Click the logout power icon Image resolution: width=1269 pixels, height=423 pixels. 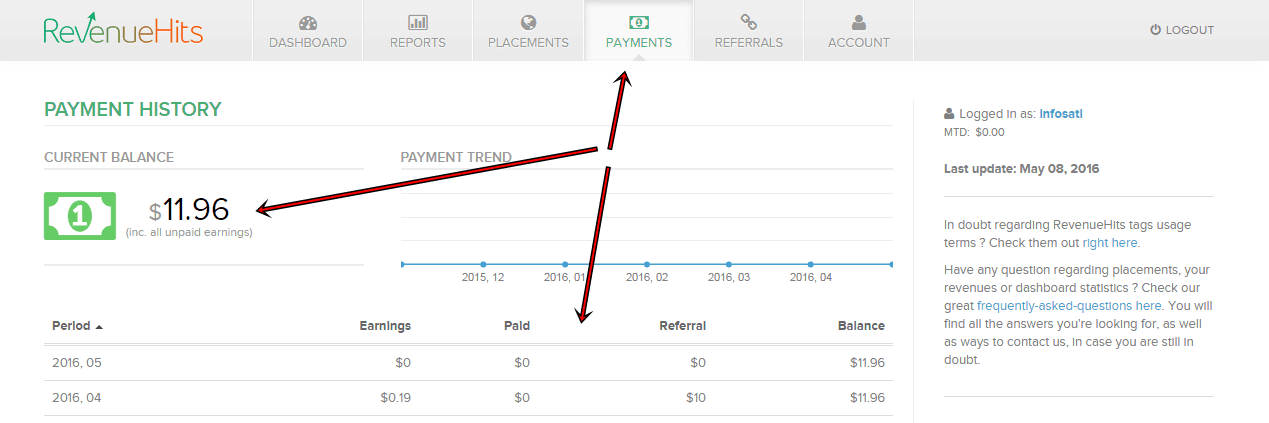coord(1155,30)
